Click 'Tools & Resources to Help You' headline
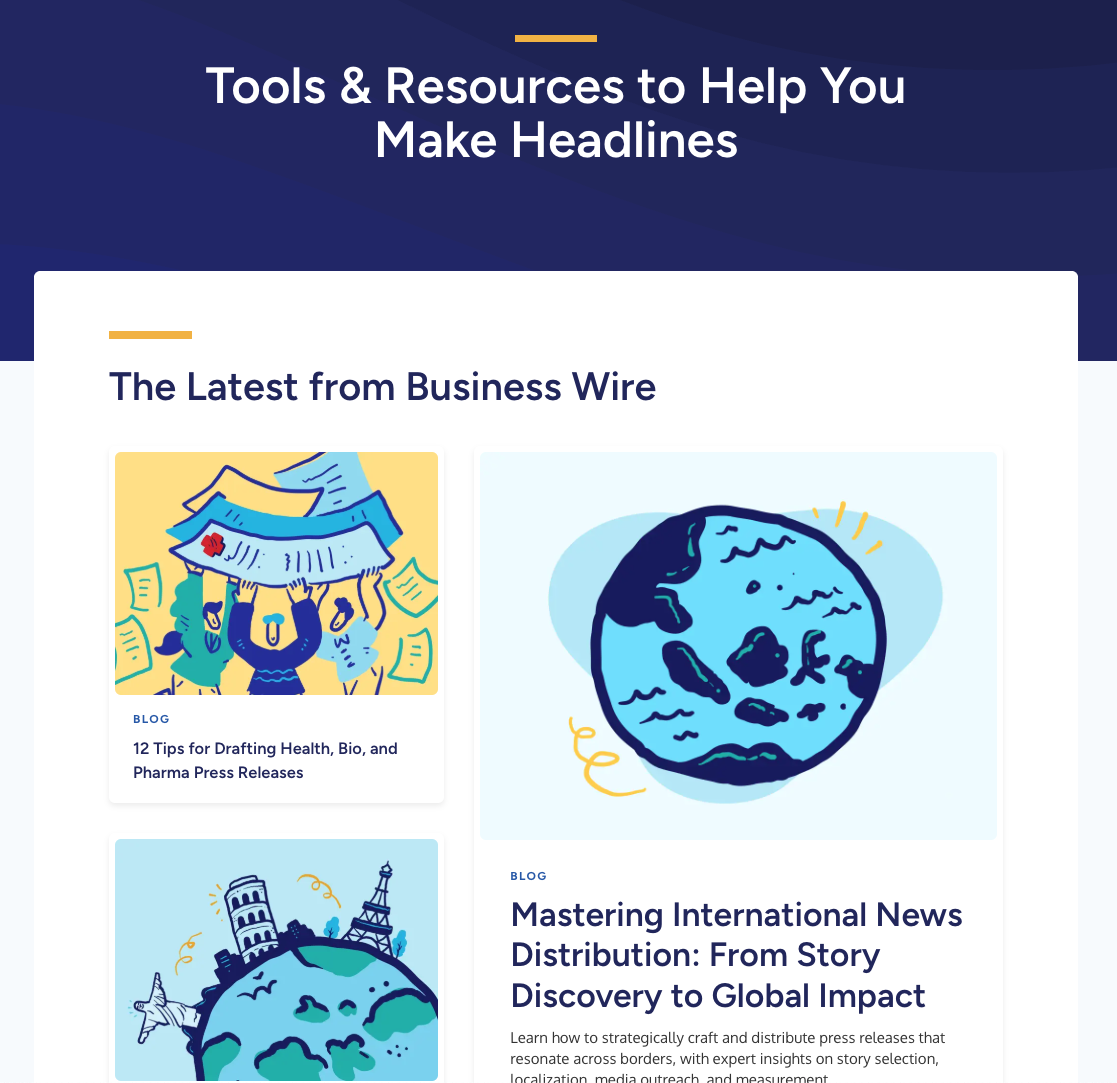 click(x=556, y=113)
